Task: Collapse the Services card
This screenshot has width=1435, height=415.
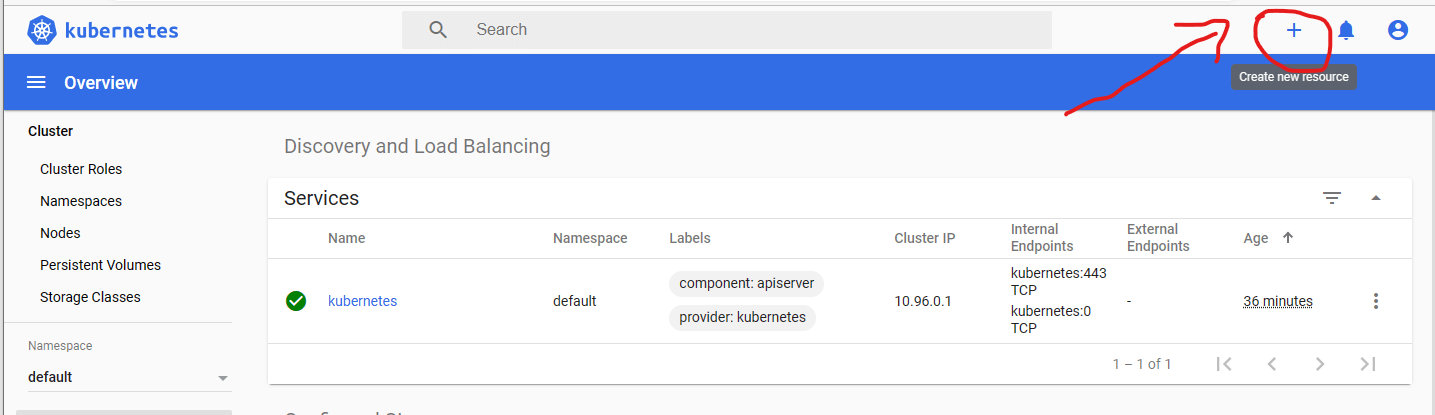Action: (1376, 198)
